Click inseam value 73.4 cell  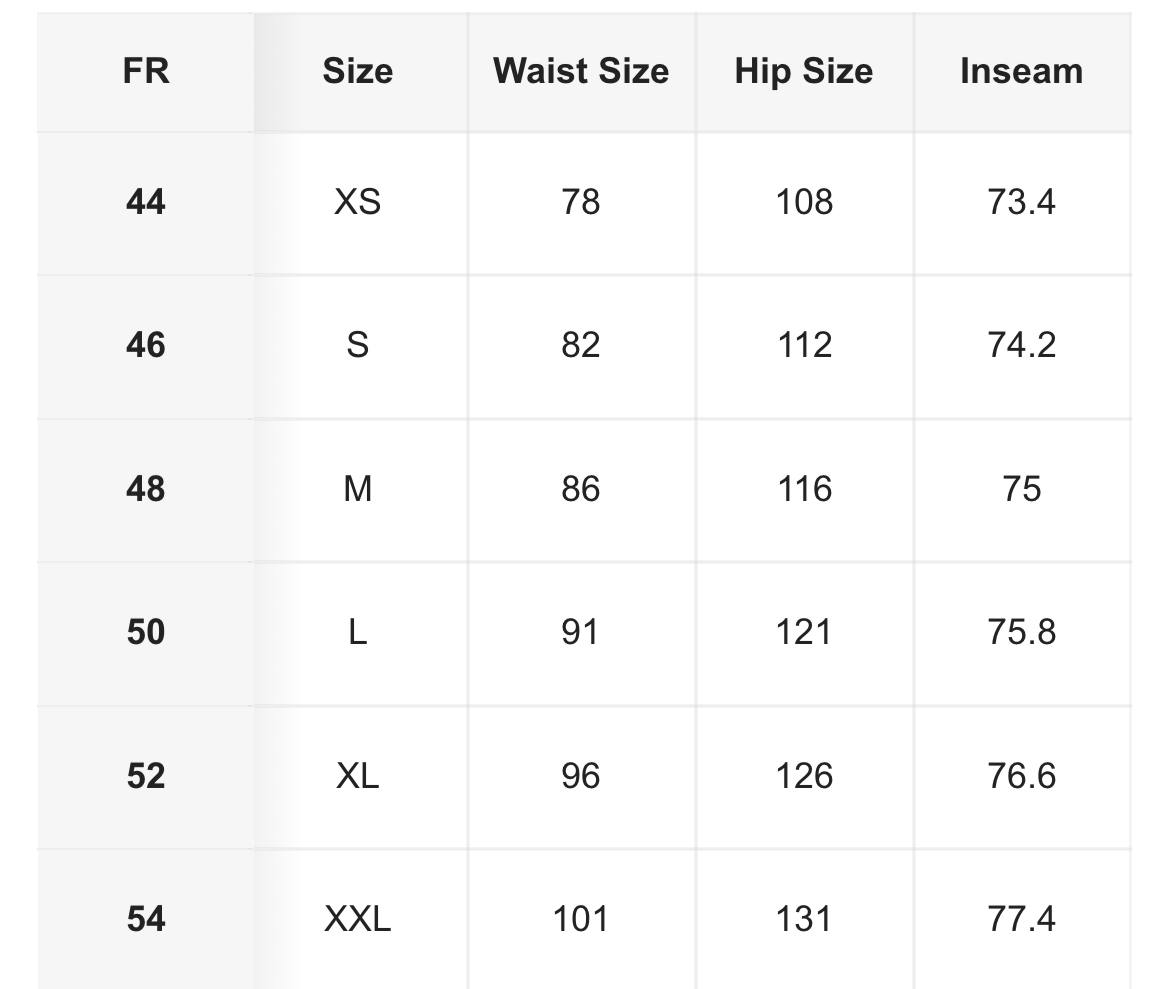tap(1022, 203)
